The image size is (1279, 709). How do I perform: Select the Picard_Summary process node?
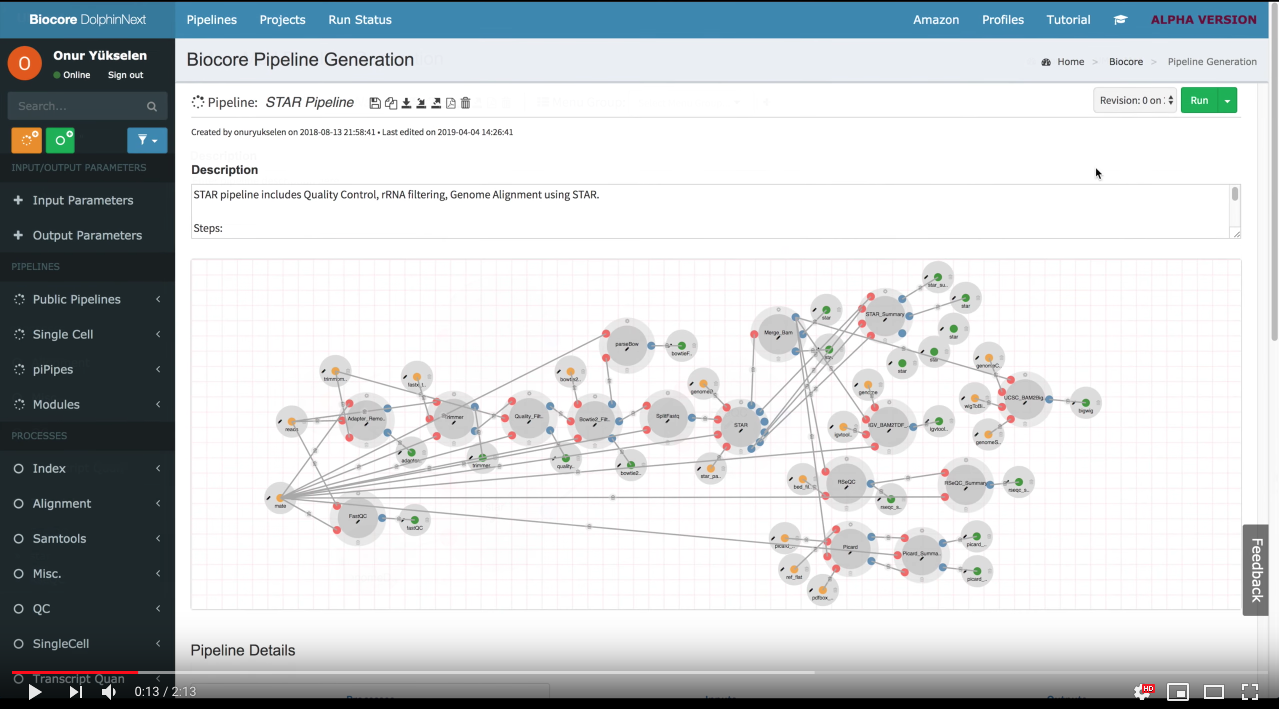point(920,554)
